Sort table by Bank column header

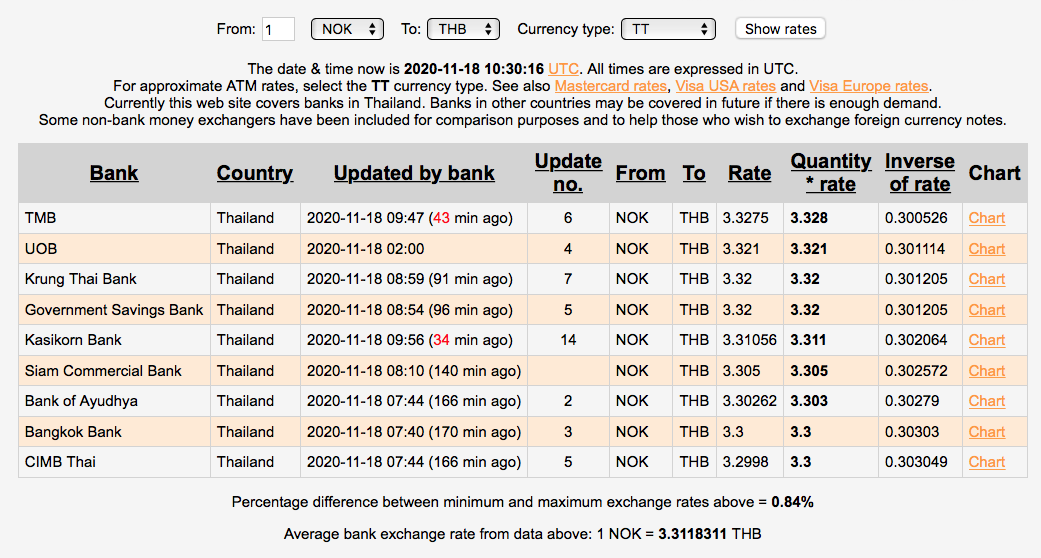114,173
